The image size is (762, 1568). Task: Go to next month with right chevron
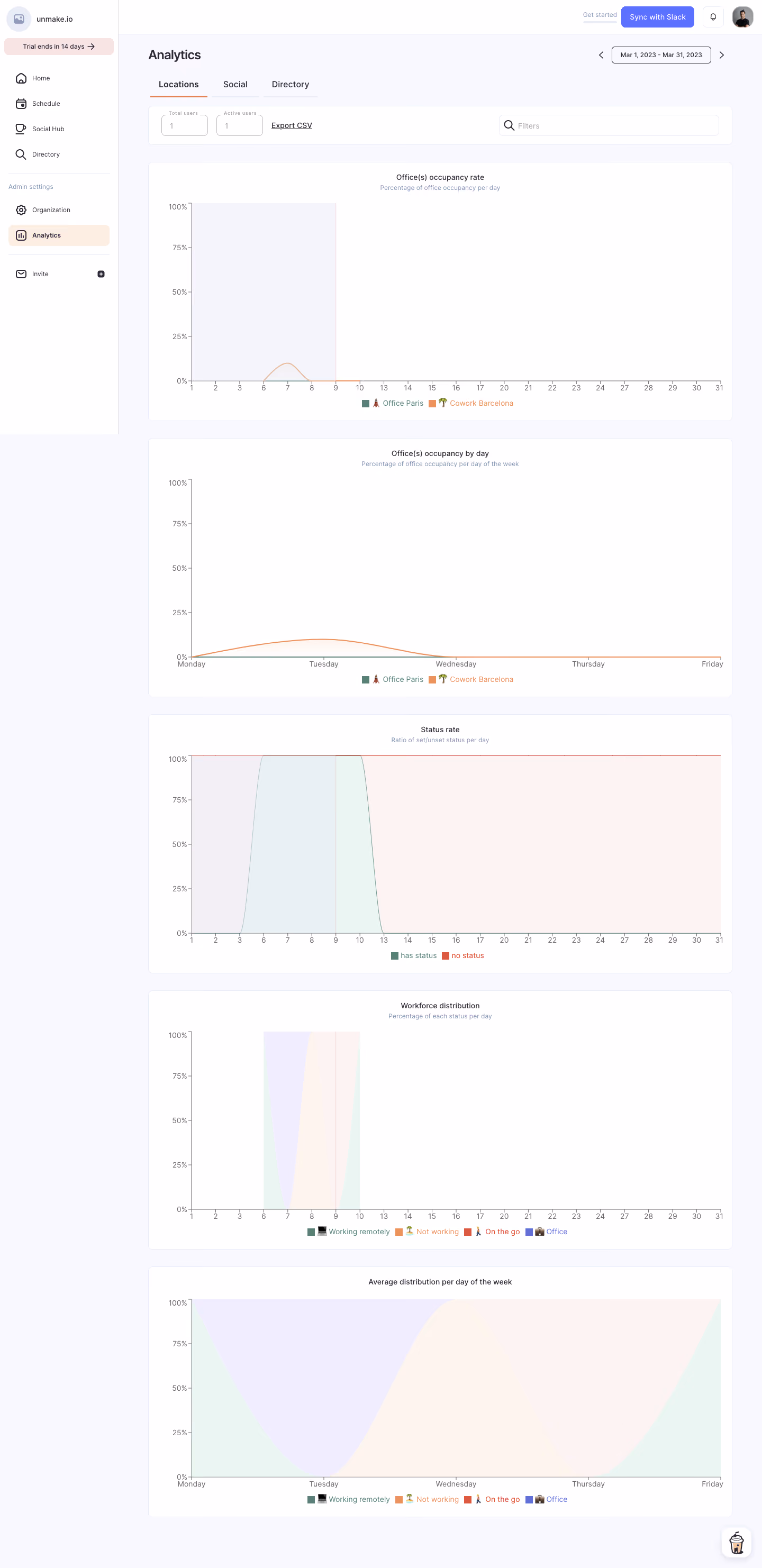click(722, 55)
